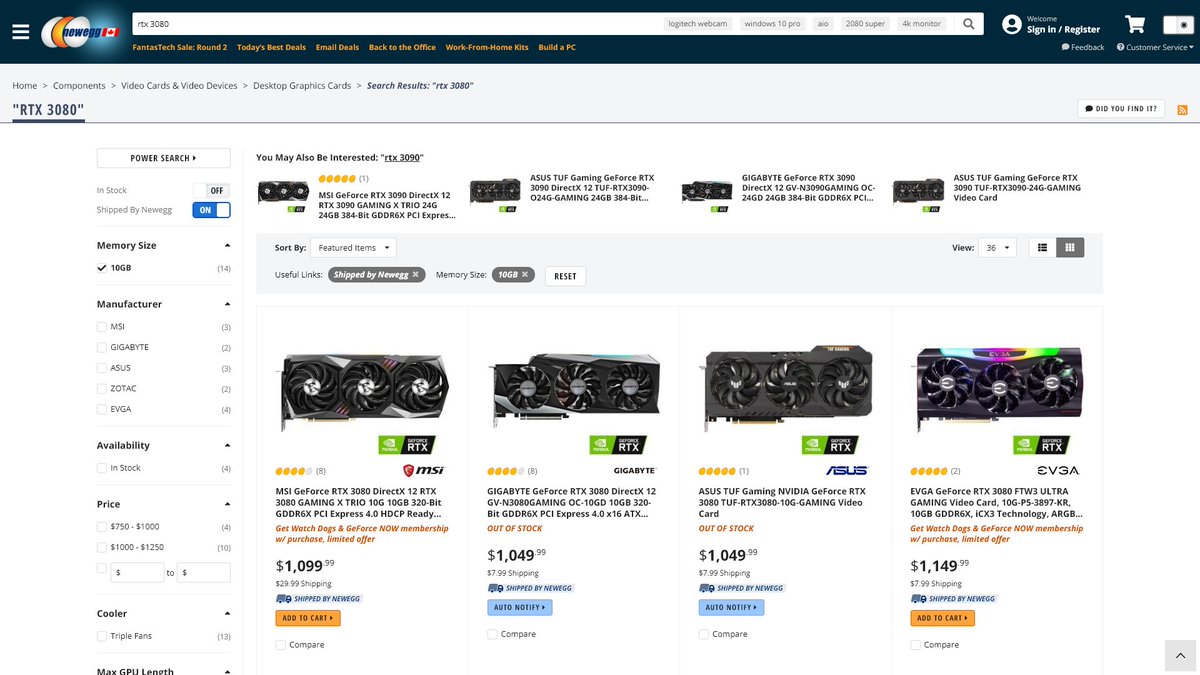Screen dimensions: 1200x675
Task: Add MSI RTX 3080 to cart
Action: pos(308,618)
